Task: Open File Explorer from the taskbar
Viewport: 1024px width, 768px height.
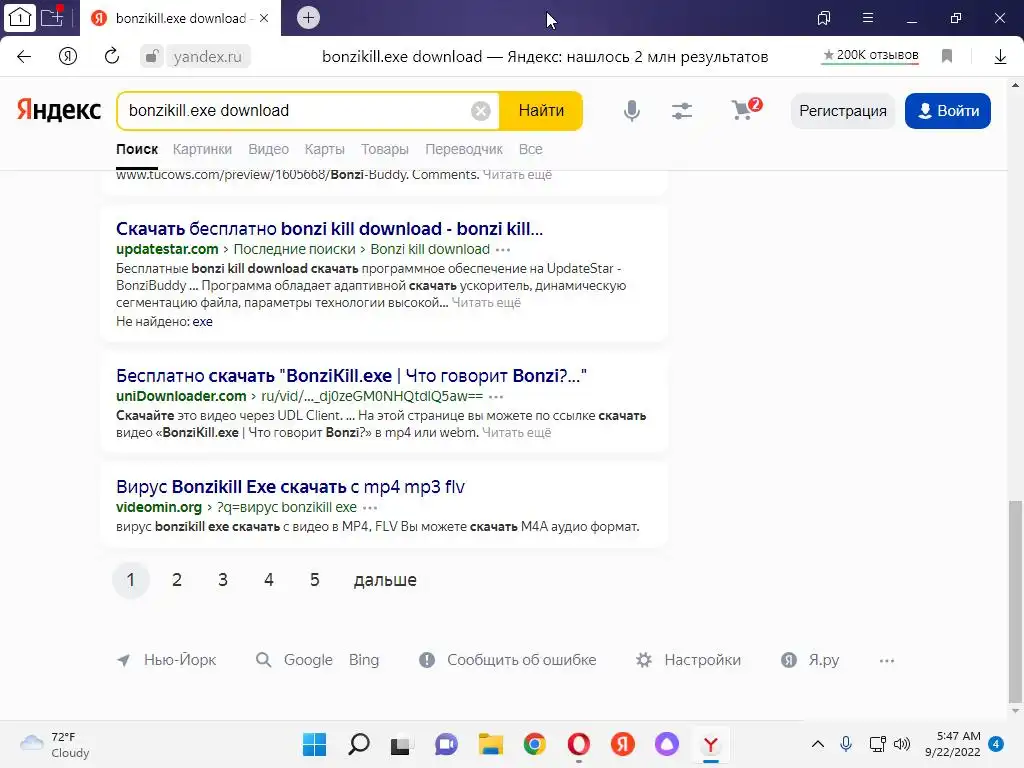Action: point(490,744)
